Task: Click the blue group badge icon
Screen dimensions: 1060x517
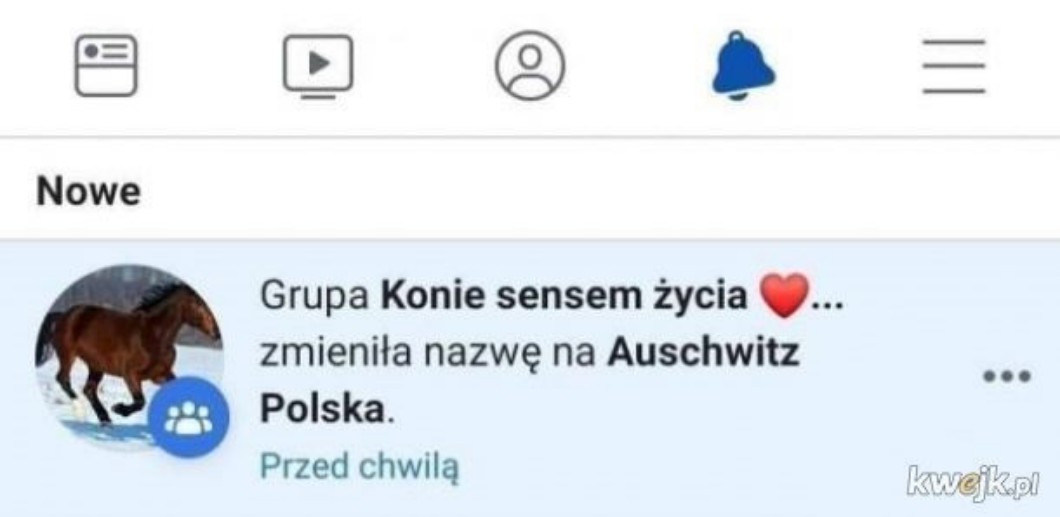Action: 189,418
